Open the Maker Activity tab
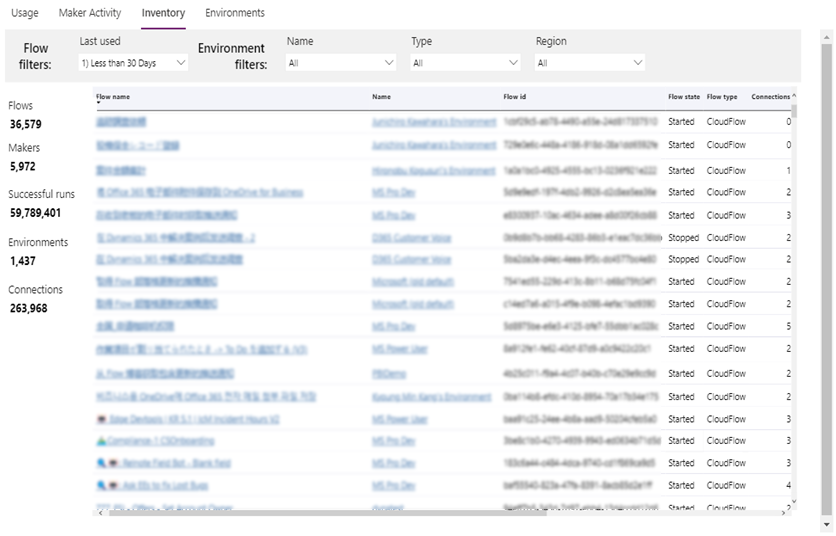 click(x=90, y=13)
